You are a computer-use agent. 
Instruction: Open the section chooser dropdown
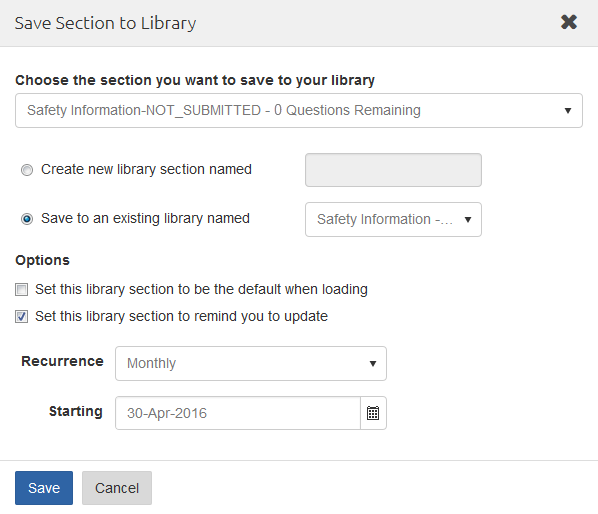pyautogui.click(x=299, y=111)
